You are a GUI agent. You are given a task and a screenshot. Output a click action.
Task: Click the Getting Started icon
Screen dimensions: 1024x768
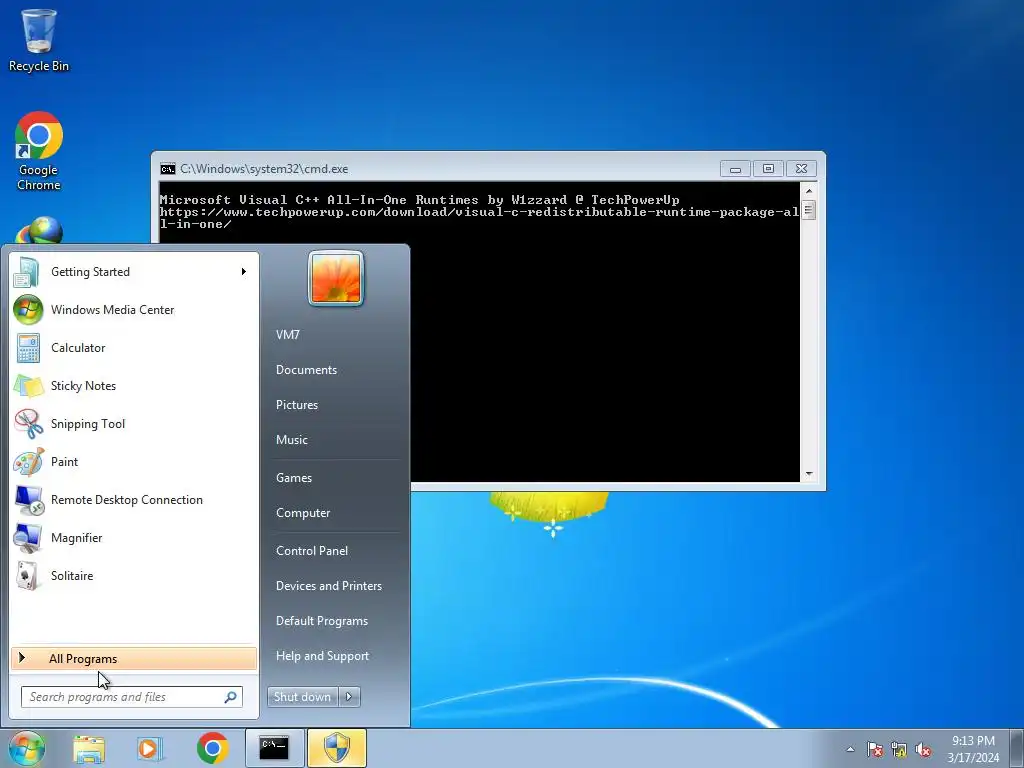click(x=29, y=272)
